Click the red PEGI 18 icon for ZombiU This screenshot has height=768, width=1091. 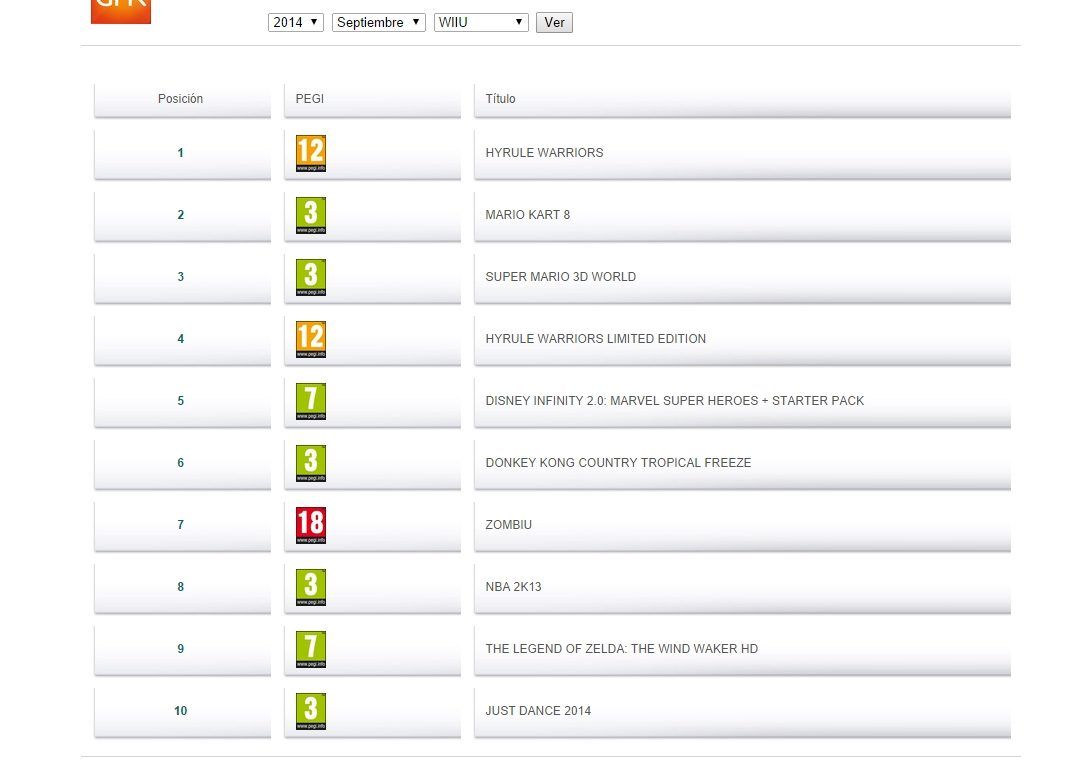(310, 525)
